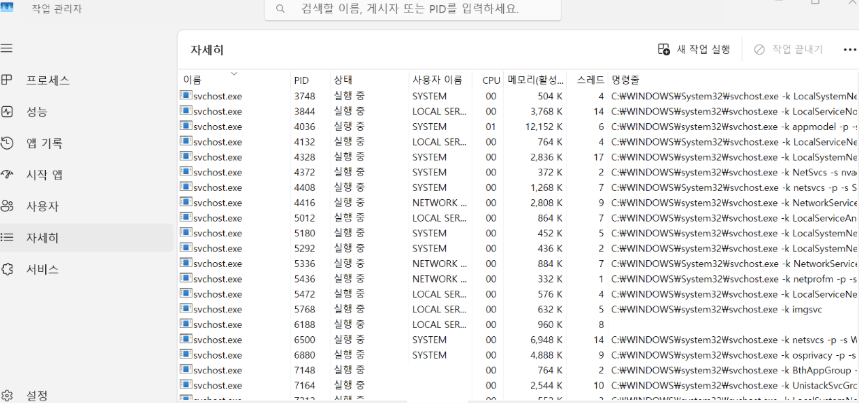Click the NETWORK user cell for PID 5436

(x=439, y=279)
